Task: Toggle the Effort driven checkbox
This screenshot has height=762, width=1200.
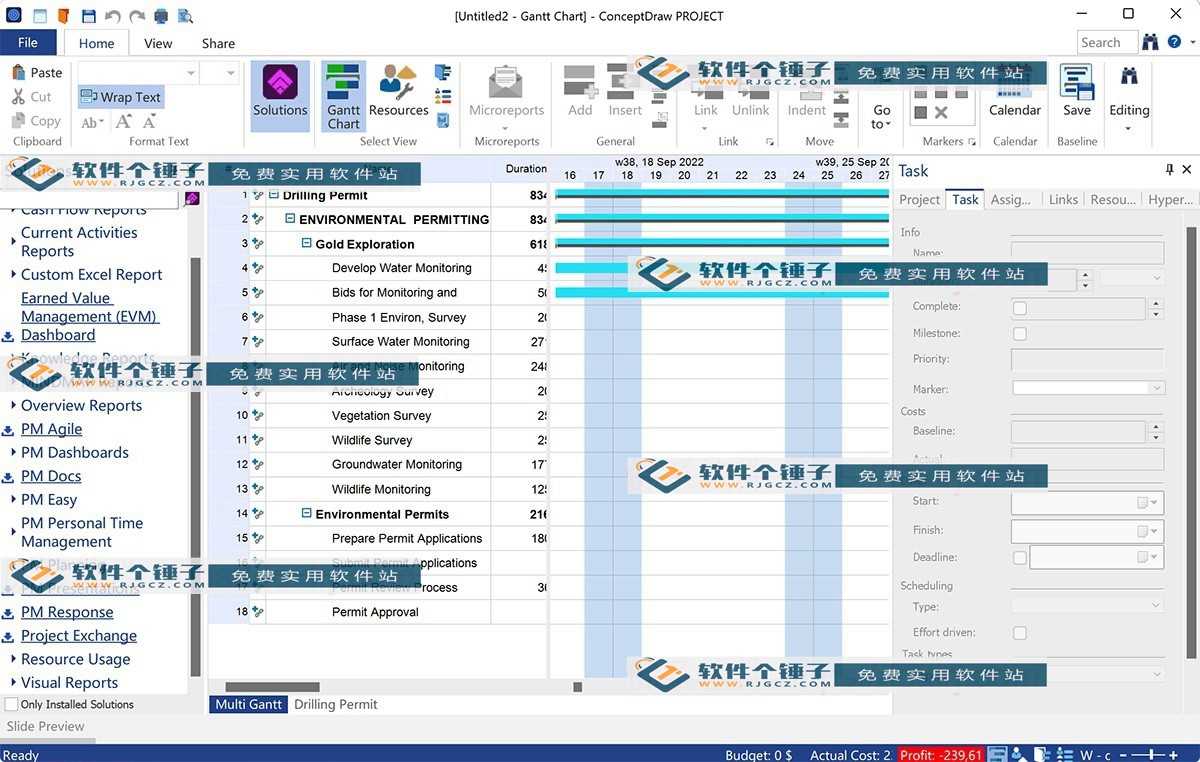Action: [1020, 632]
